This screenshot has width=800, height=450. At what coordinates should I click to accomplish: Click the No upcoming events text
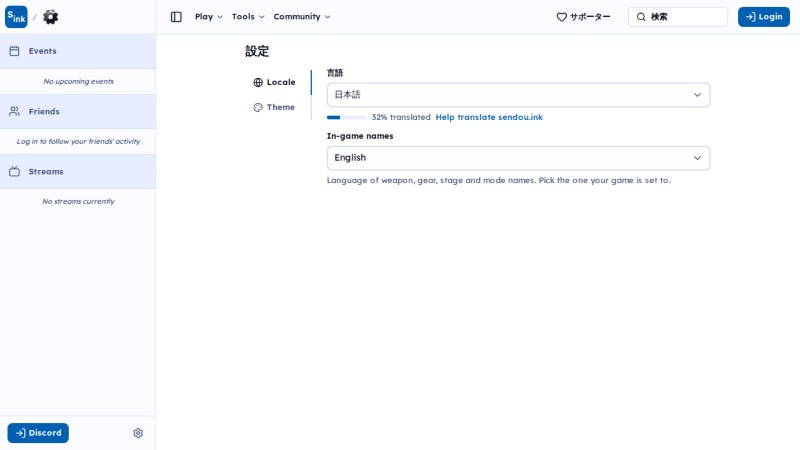click(79, 82)
